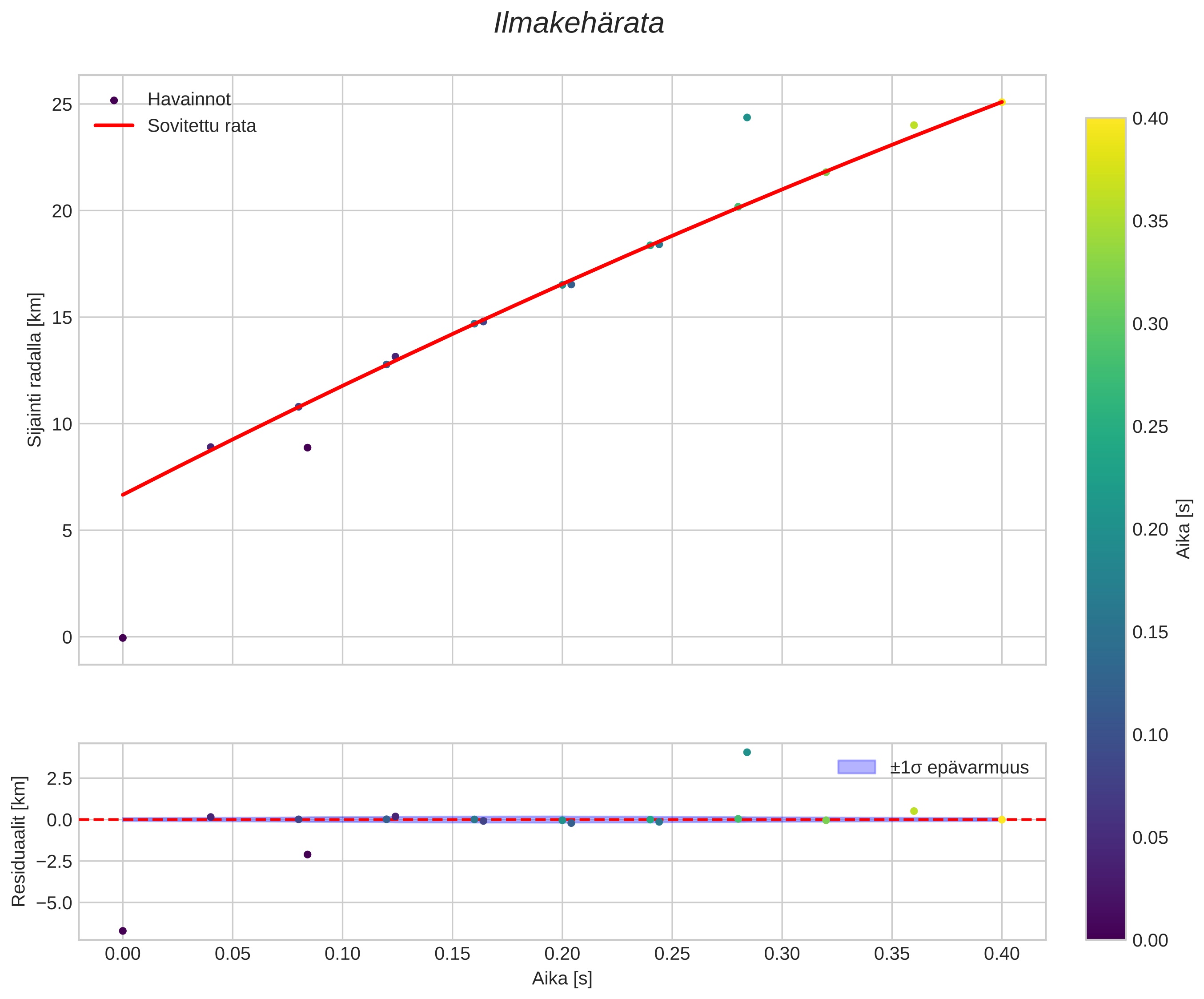Click the 0.25 x-axis tick label
The width and height of the screenshot is (1204, 999).
tap(672, 954)
